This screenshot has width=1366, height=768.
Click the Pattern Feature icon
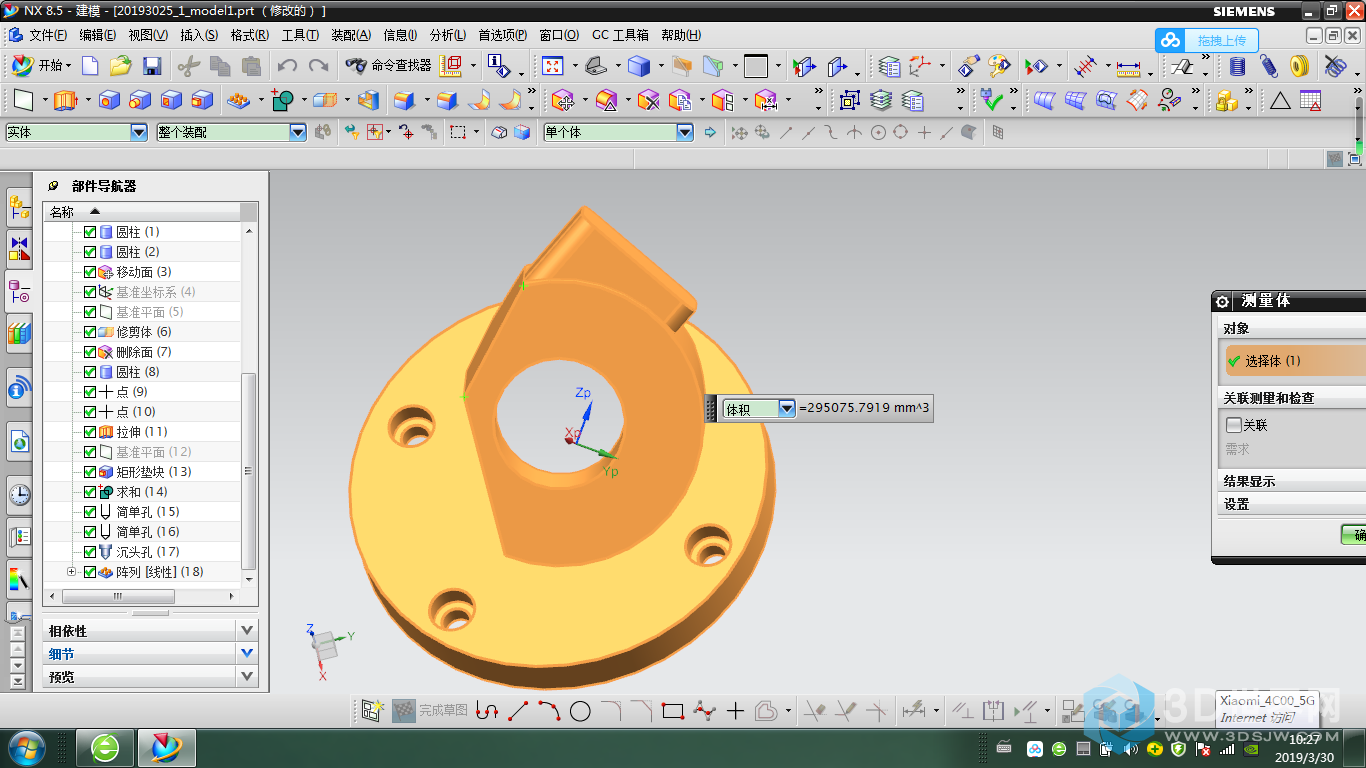pyautogui.click(x=238, y=100)
